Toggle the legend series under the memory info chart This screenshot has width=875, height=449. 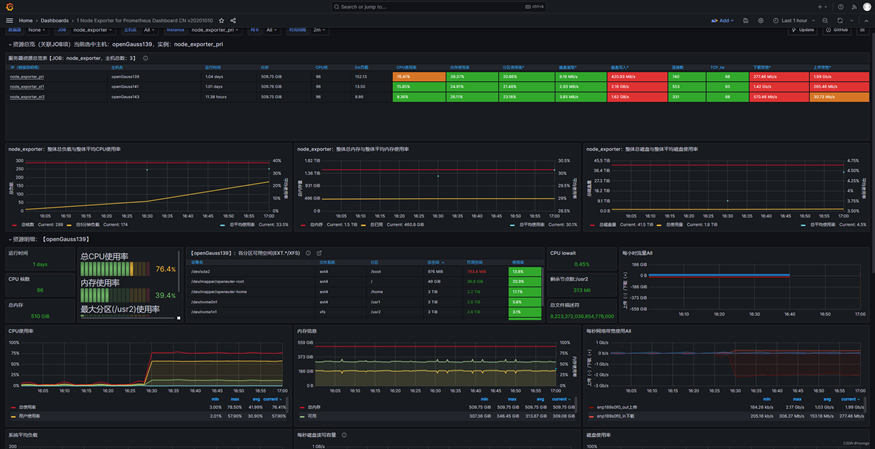[316, 406]
